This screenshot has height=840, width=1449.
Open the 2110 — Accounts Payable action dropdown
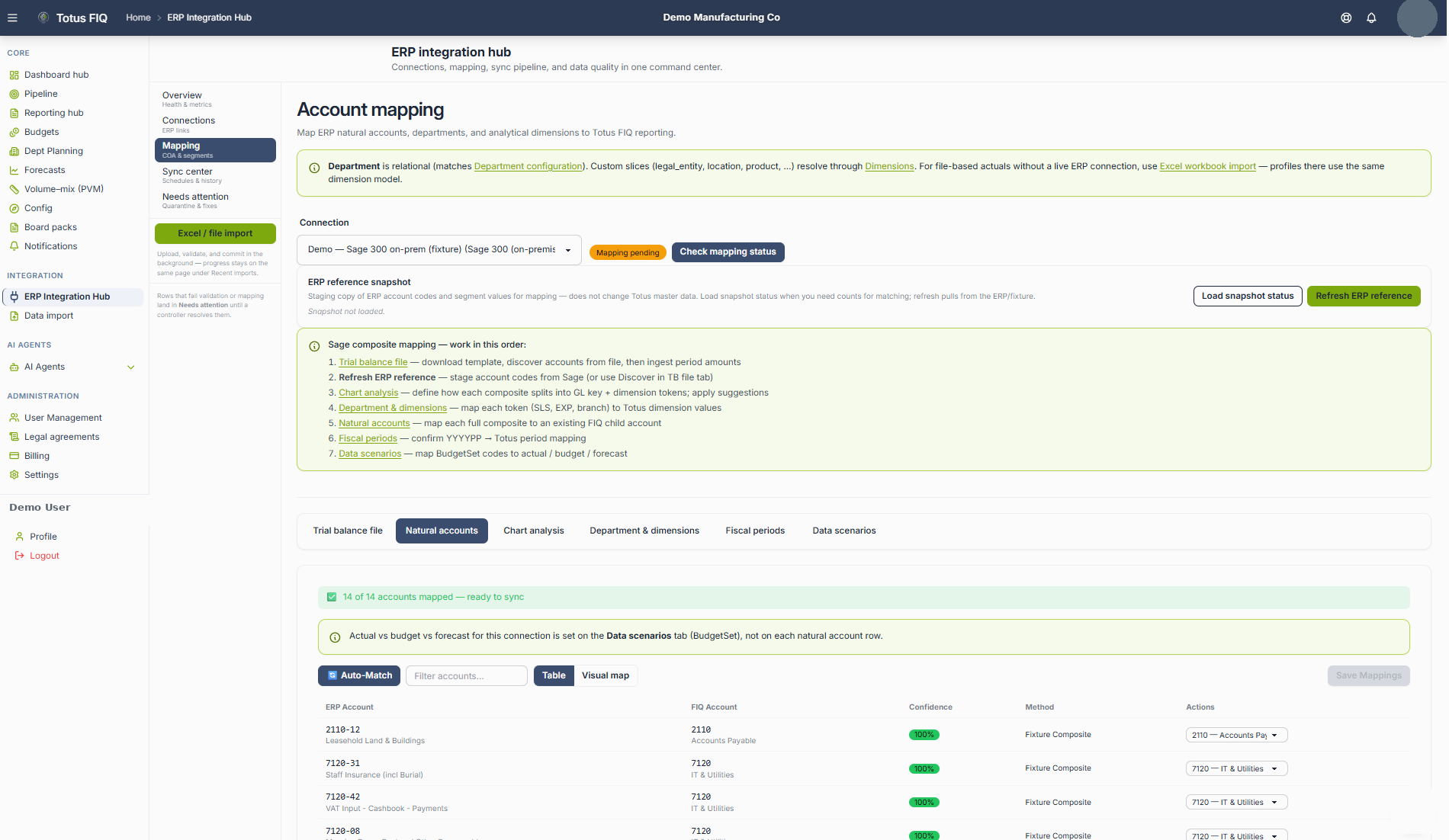pos(1236,736)
